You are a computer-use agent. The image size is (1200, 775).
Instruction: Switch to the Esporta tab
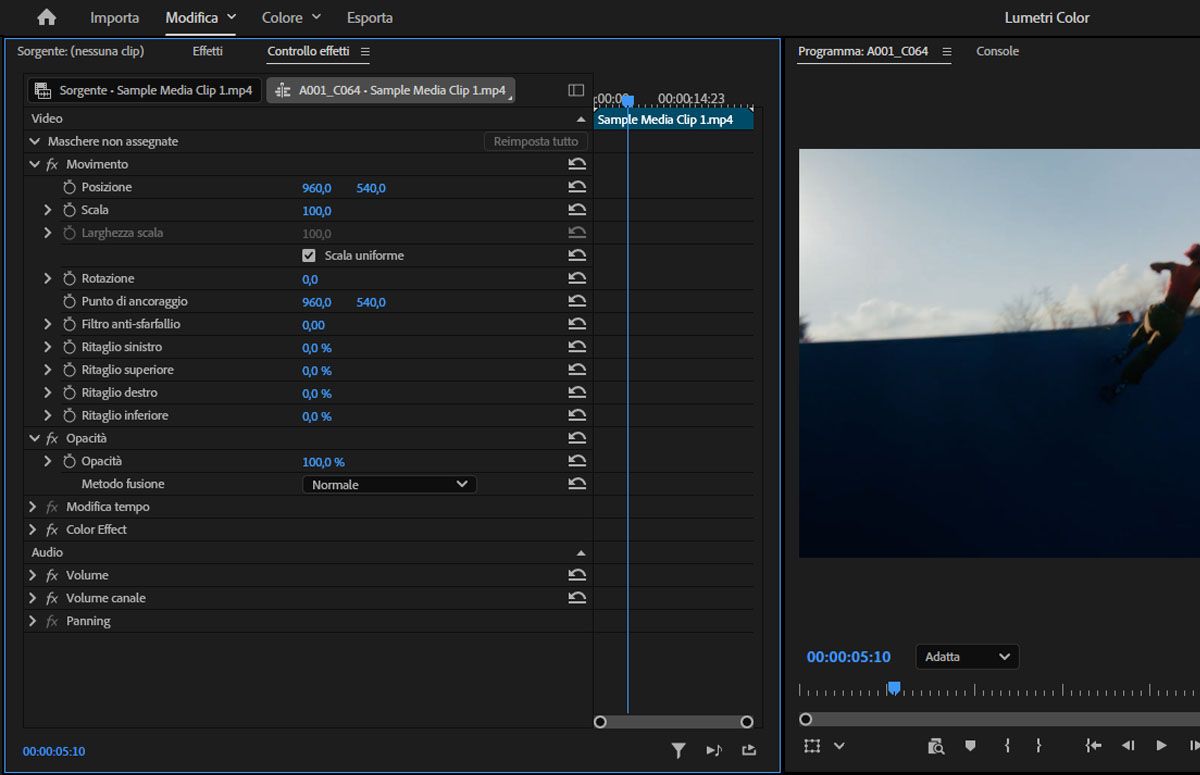click(x=370, y=18)
